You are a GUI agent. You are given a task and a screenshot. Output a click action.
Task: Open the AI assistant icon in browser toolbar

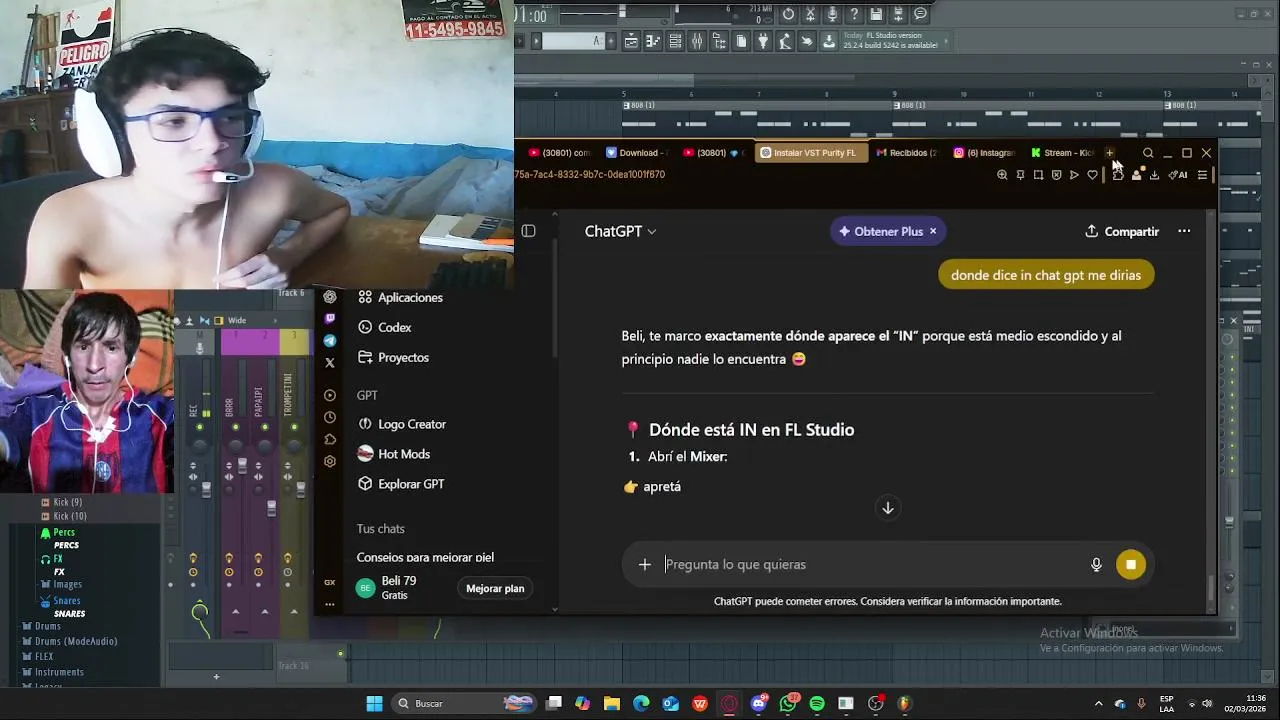[x=1178, y=175]
